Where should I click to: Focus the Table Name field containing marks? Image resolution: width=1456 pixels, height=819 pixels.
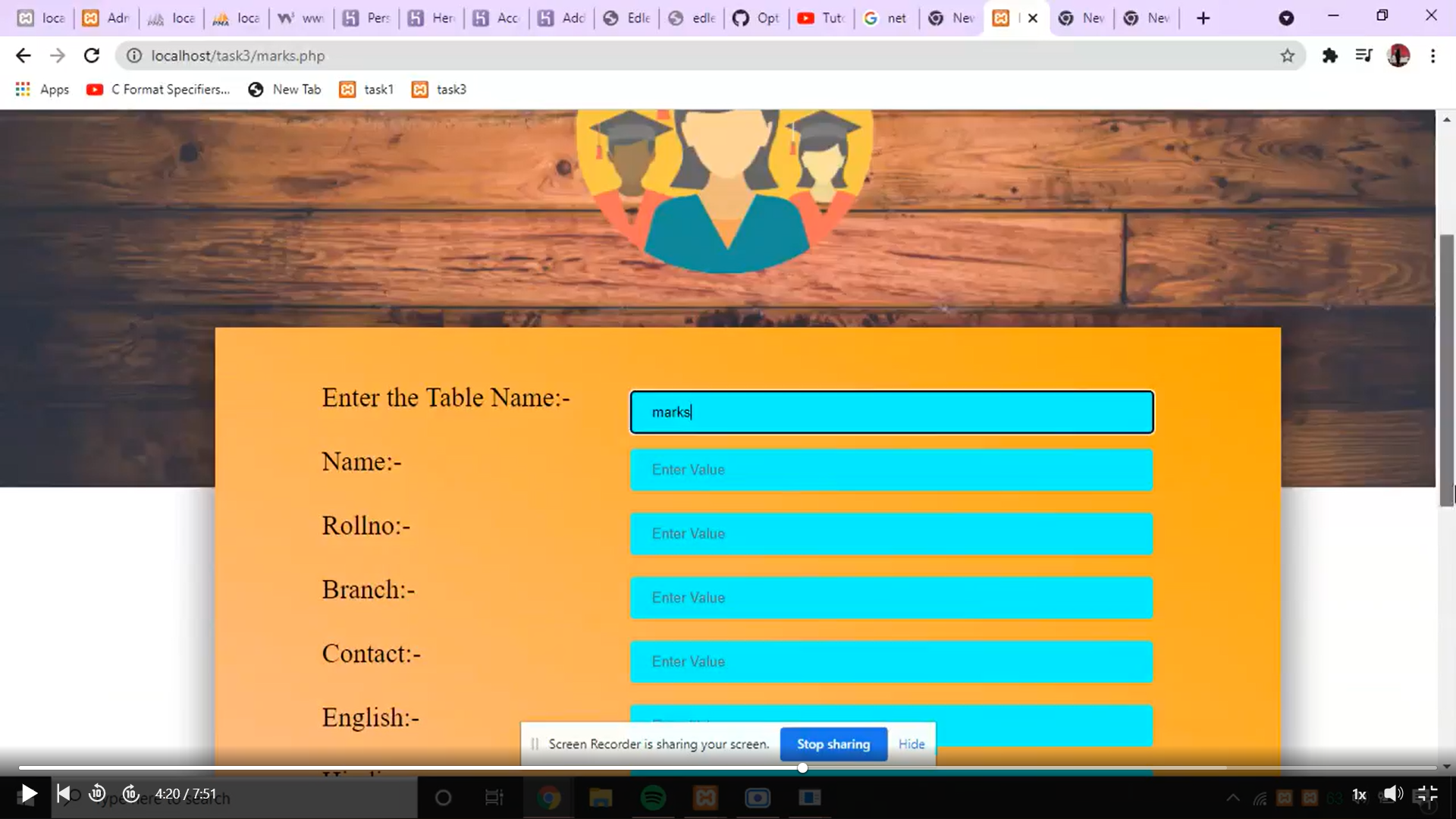[x=892, y=412]
